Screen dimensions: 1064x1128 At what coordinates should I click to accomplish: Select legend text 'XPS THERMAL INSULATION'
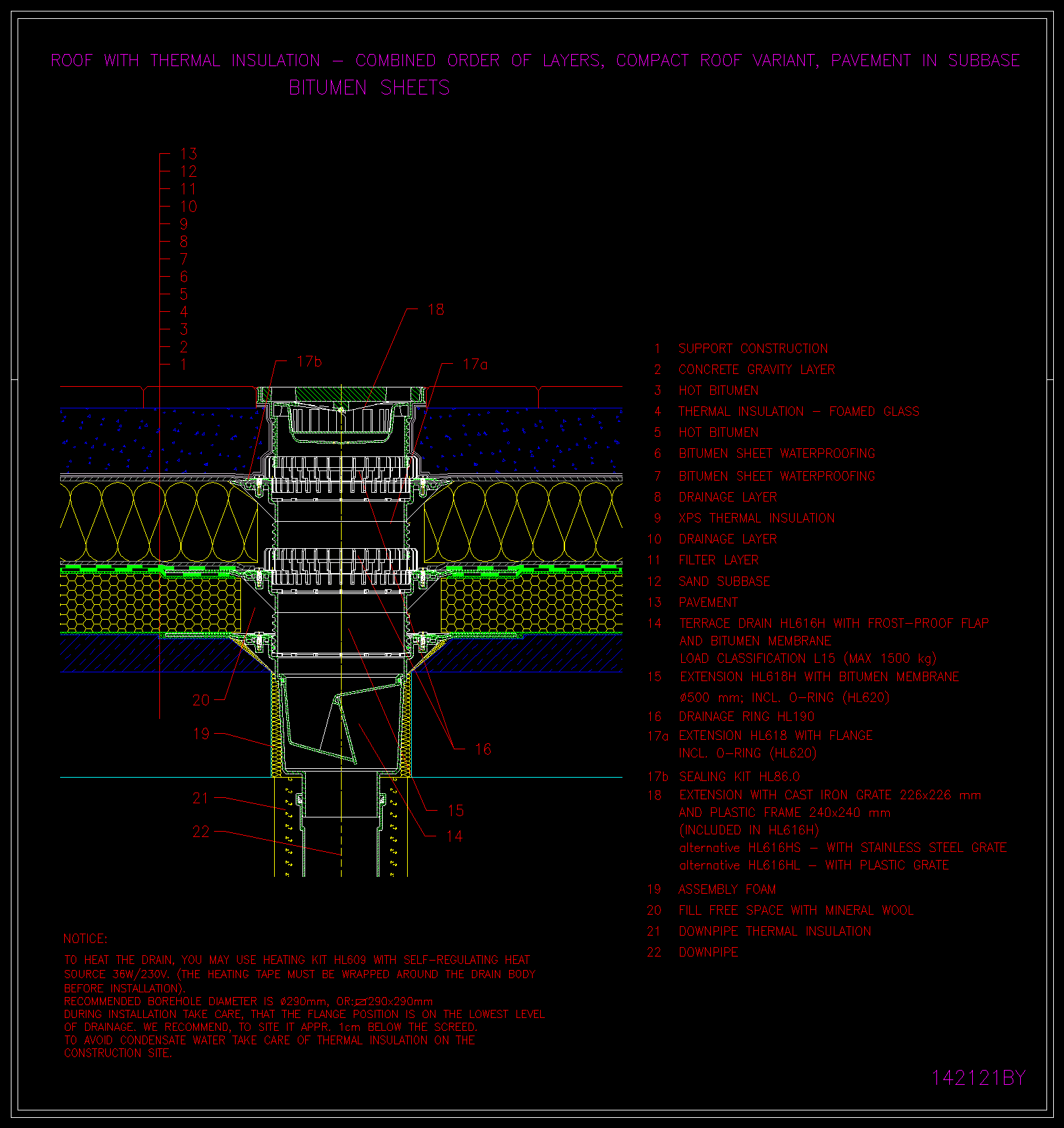click(x=756, y=518)
